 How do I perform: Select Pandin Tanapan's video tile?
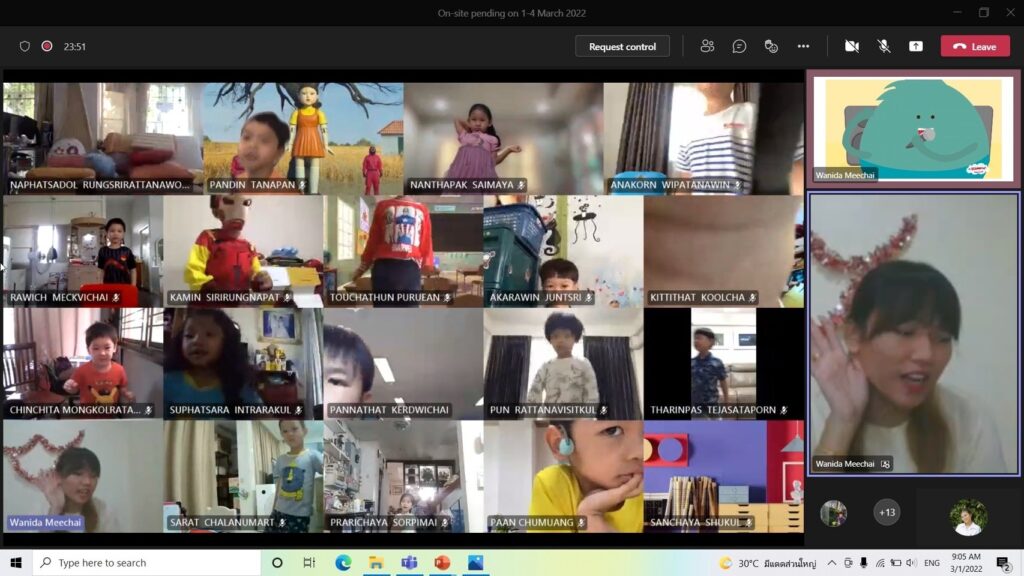tap(302, 138)
